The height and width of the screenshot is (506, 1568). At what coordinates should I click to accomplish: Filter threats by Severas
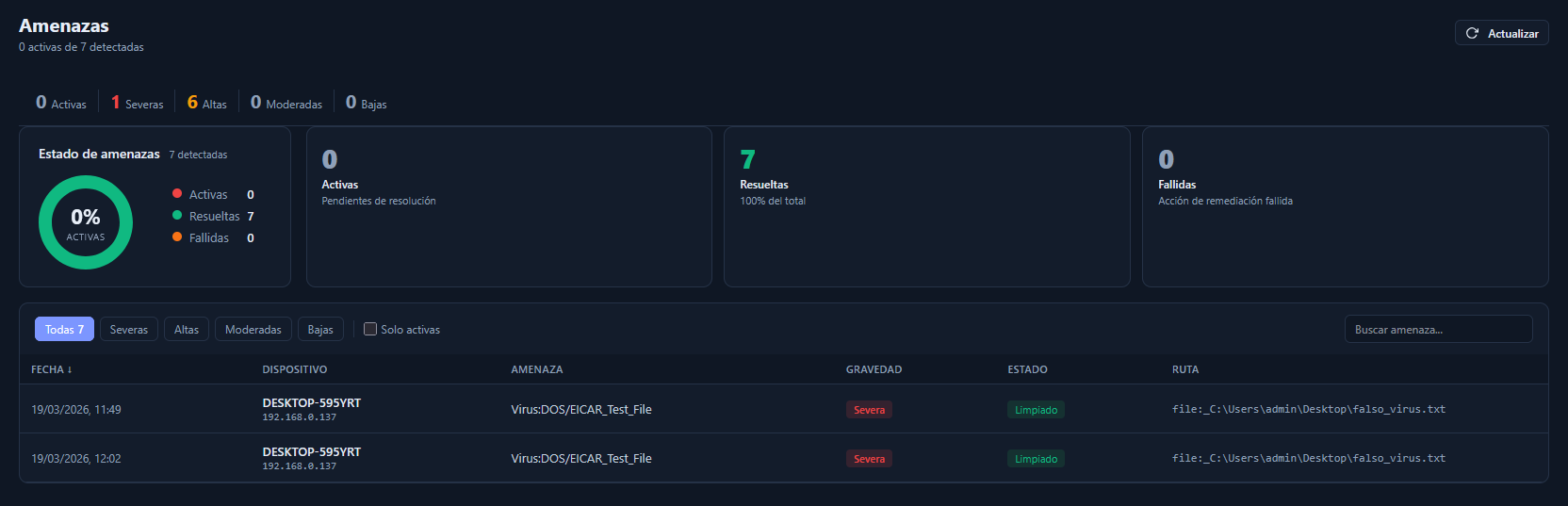pos(129,329)
